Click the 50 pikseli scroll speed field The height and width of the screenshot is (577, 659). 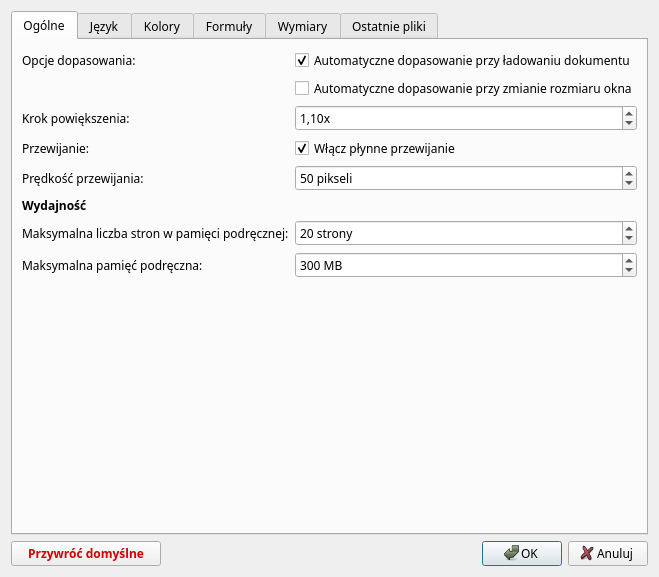[457, 178]
